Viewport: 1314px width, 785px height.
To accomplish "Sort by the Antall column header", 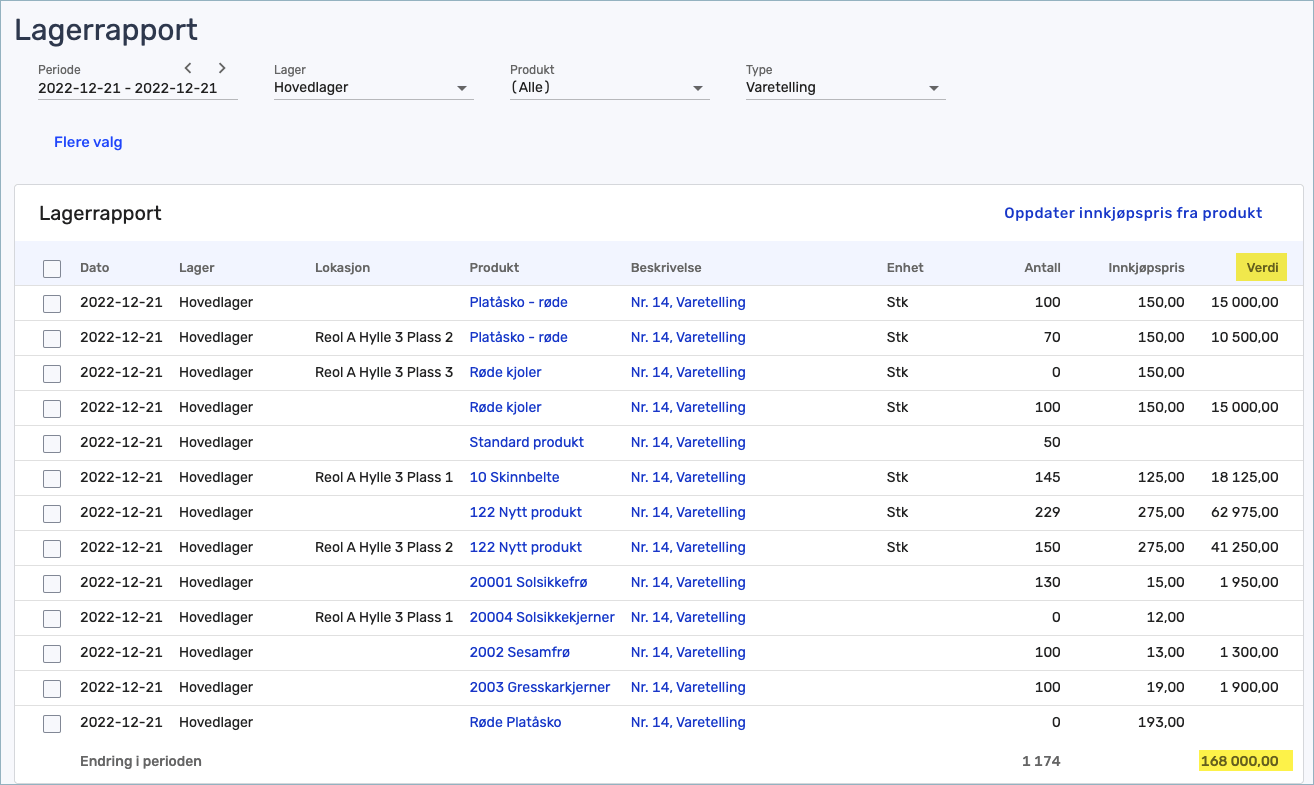I will [1042, 267].
